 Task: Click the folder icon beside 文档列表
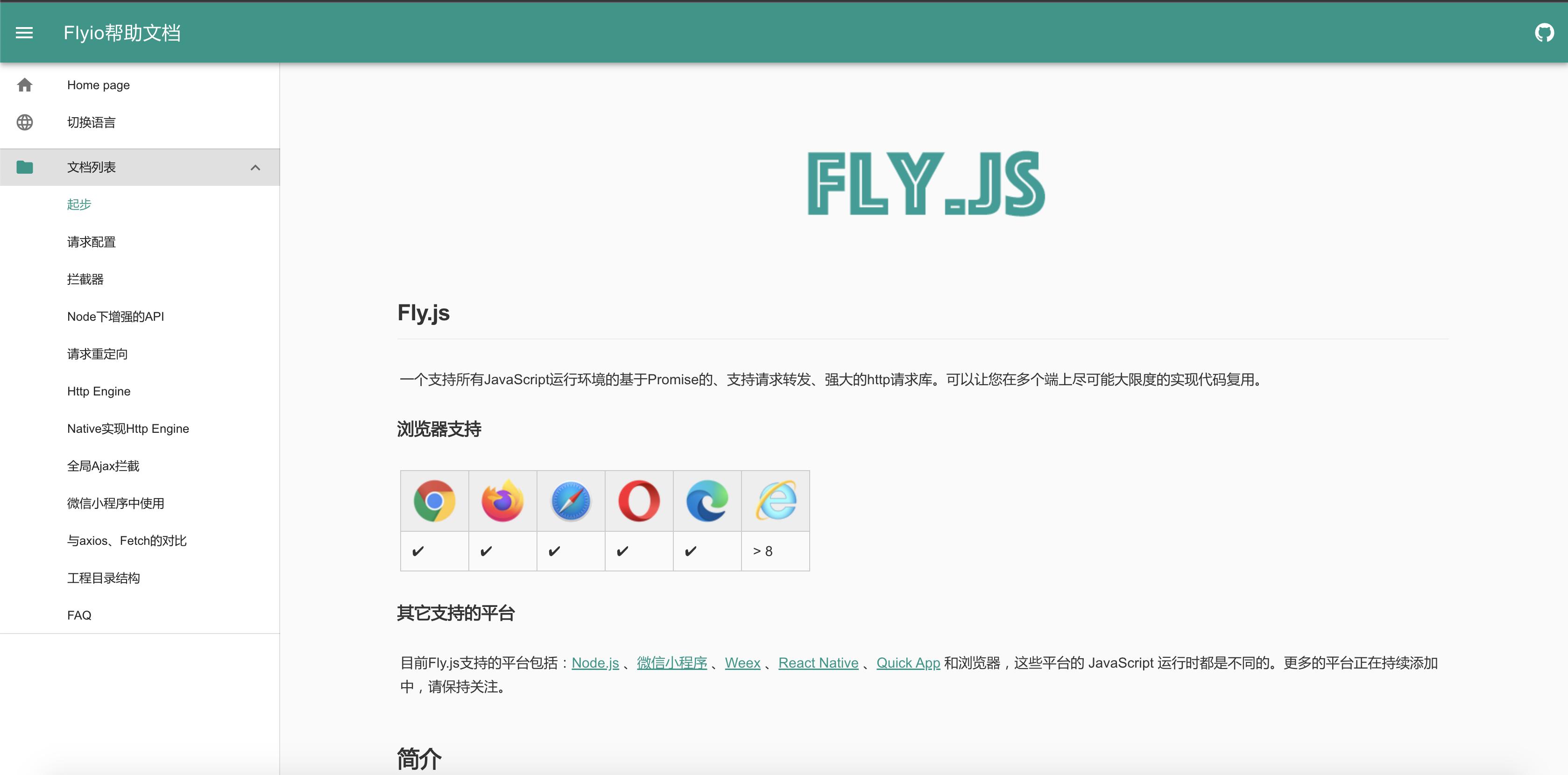pyautogui.click(x=25, y=167)
